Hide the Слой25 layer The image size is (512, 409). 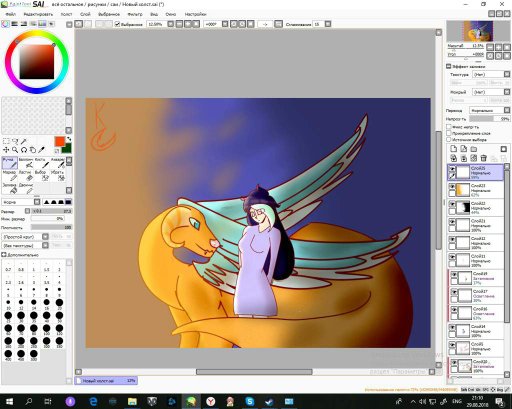pos(452,169)
